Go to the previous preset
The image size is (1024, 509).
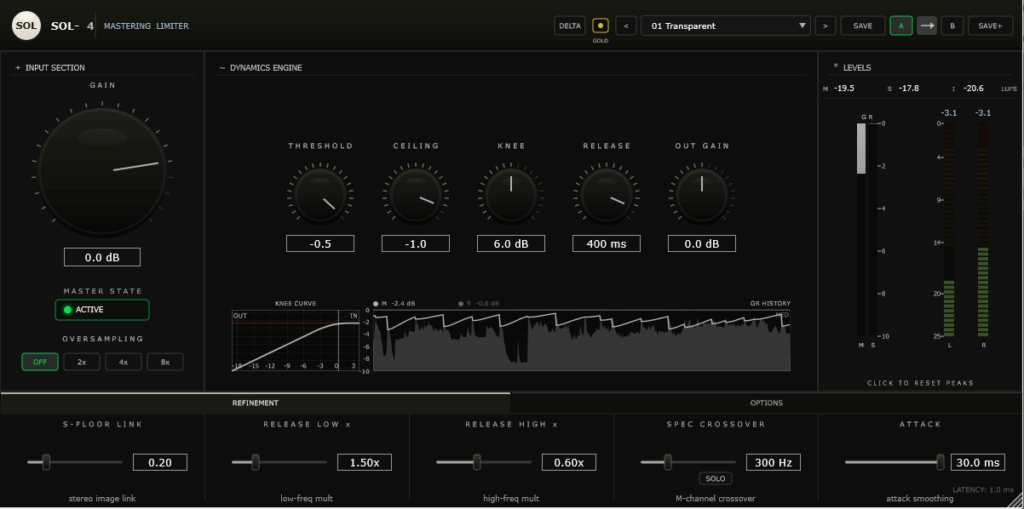(x=626, y=26)
